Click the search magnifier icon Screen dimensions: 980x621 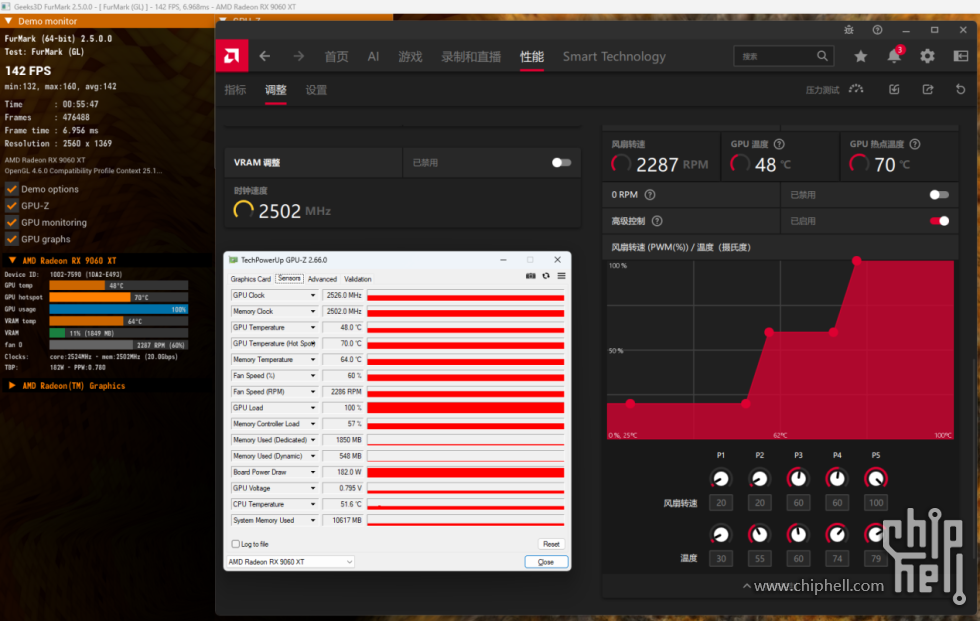click(x=822, y=56)
